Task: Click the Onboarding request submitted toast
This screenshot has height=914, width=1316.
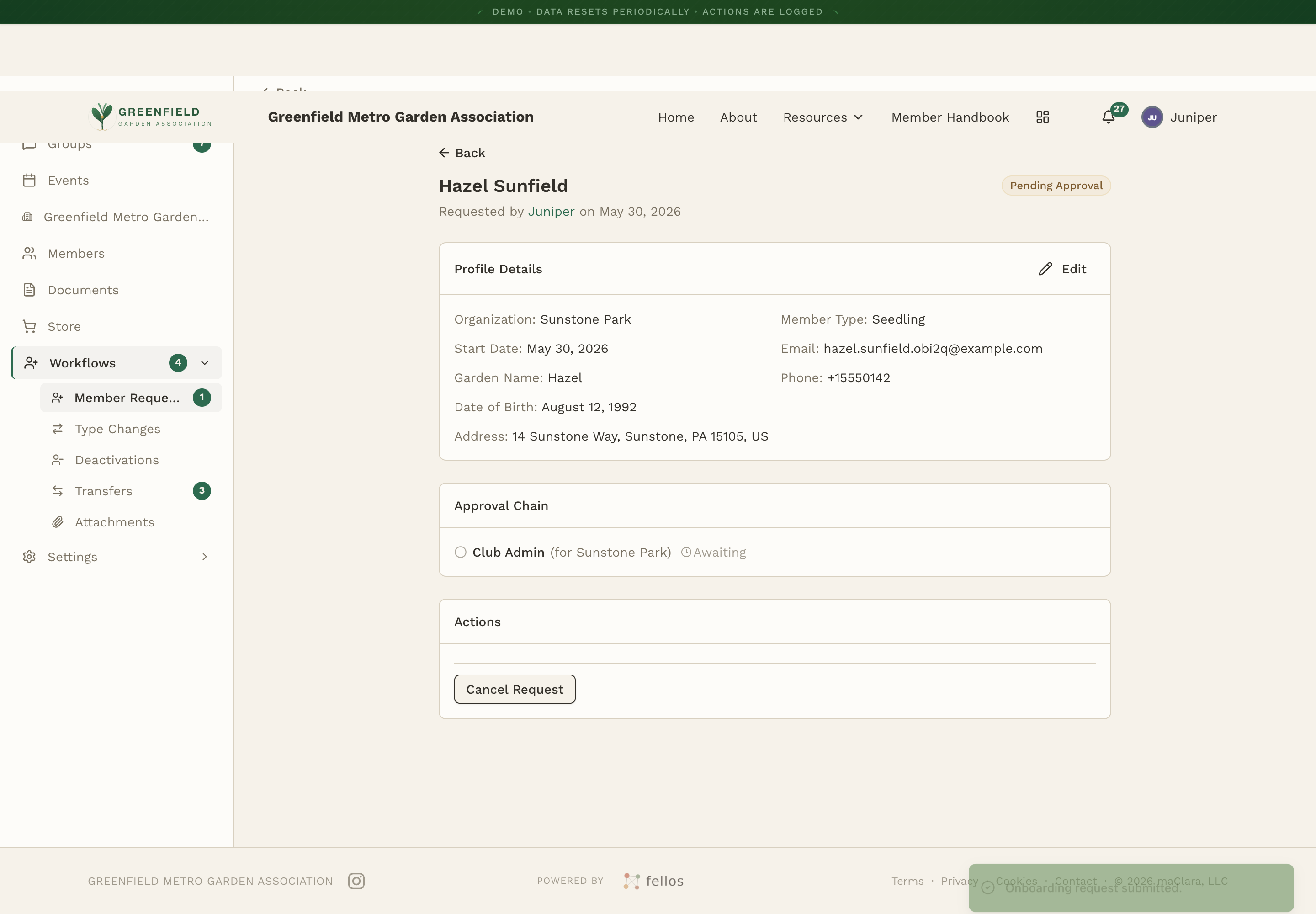Action: coord(1131,887)
